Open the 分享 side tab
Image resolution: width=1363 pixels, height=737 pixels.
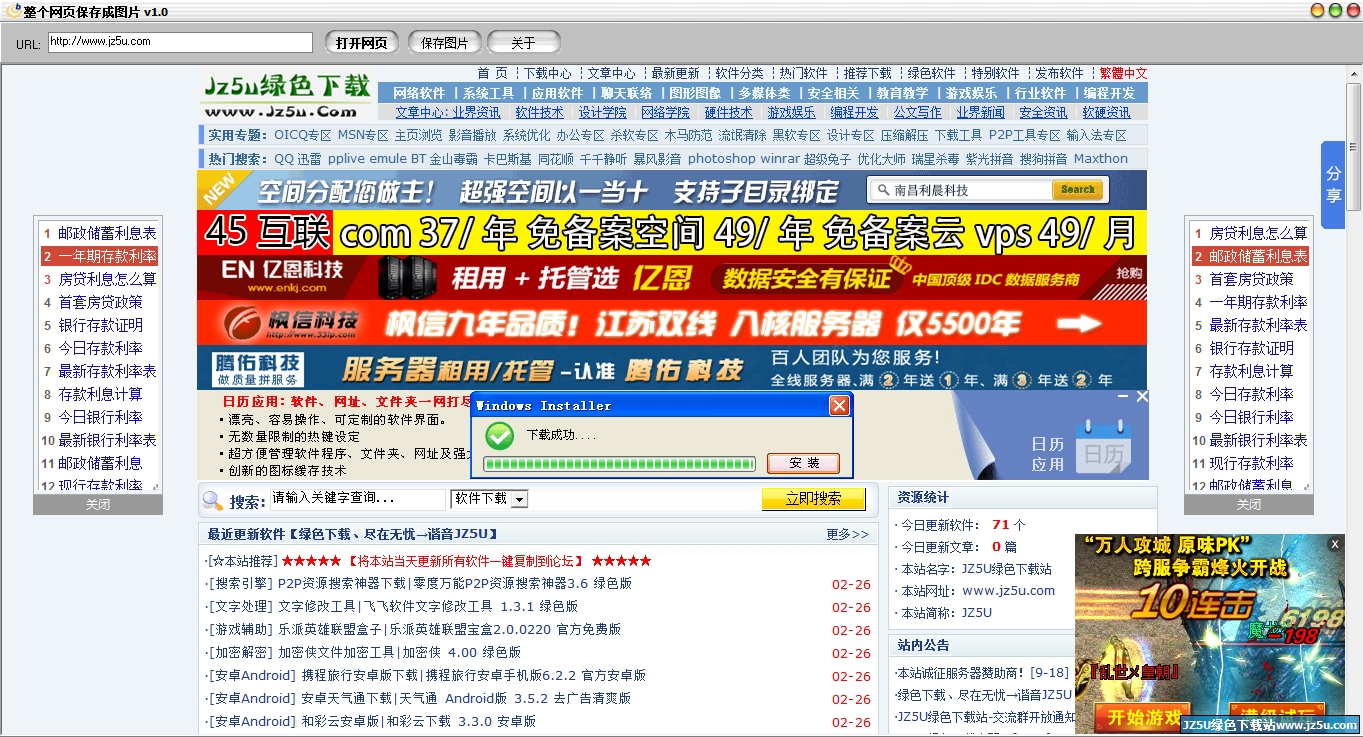click(x=1333, y=185)
